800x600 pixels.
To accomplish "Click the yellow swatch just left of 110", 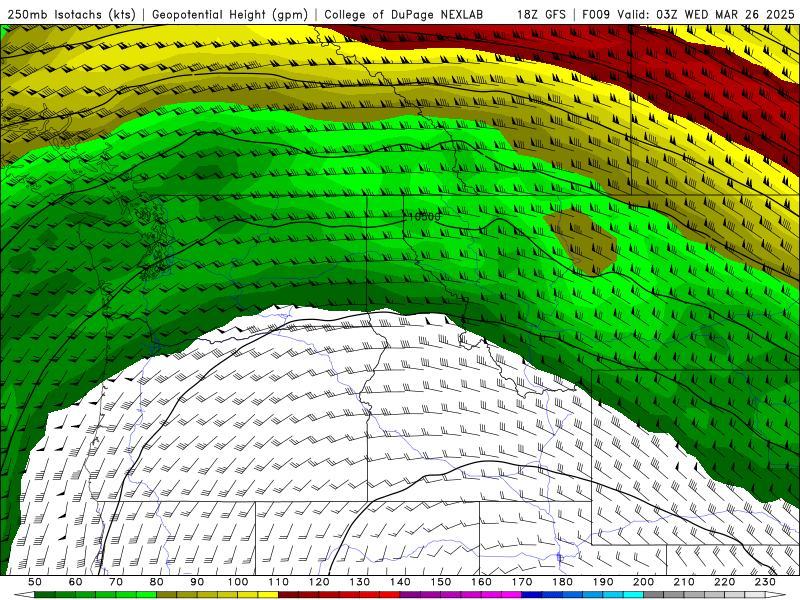I will [268, 595].
